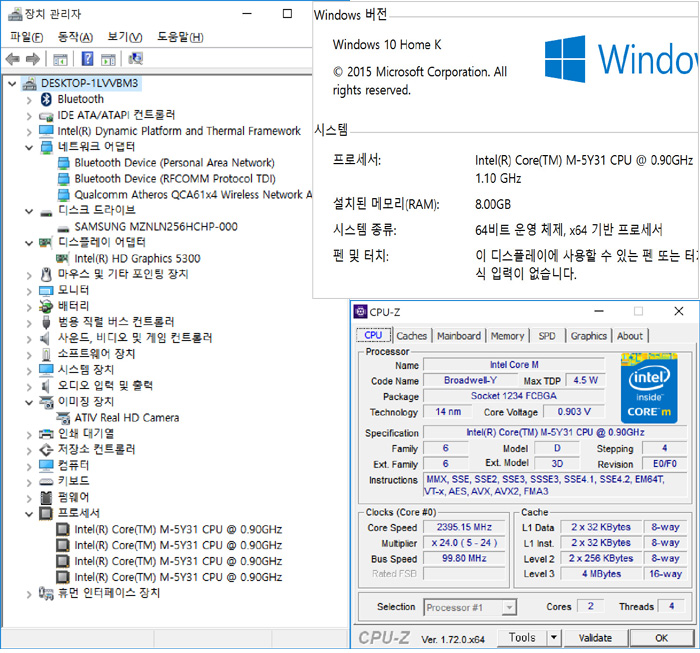
Task: Open the 동작(A) menu
Action: [75, 37]
